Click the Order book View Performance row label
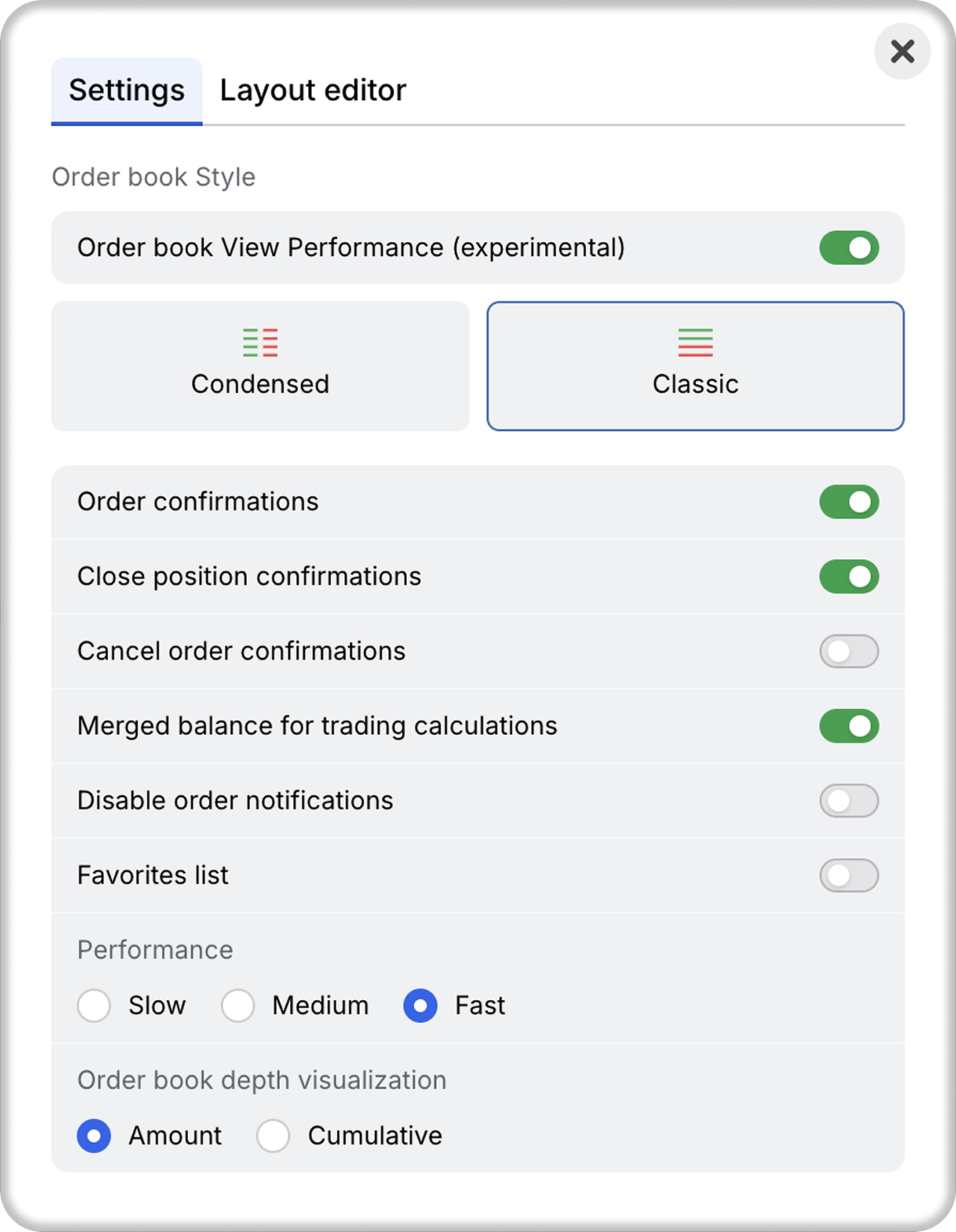The width and height of the screenshot is (956, 1232). point(351,248)
